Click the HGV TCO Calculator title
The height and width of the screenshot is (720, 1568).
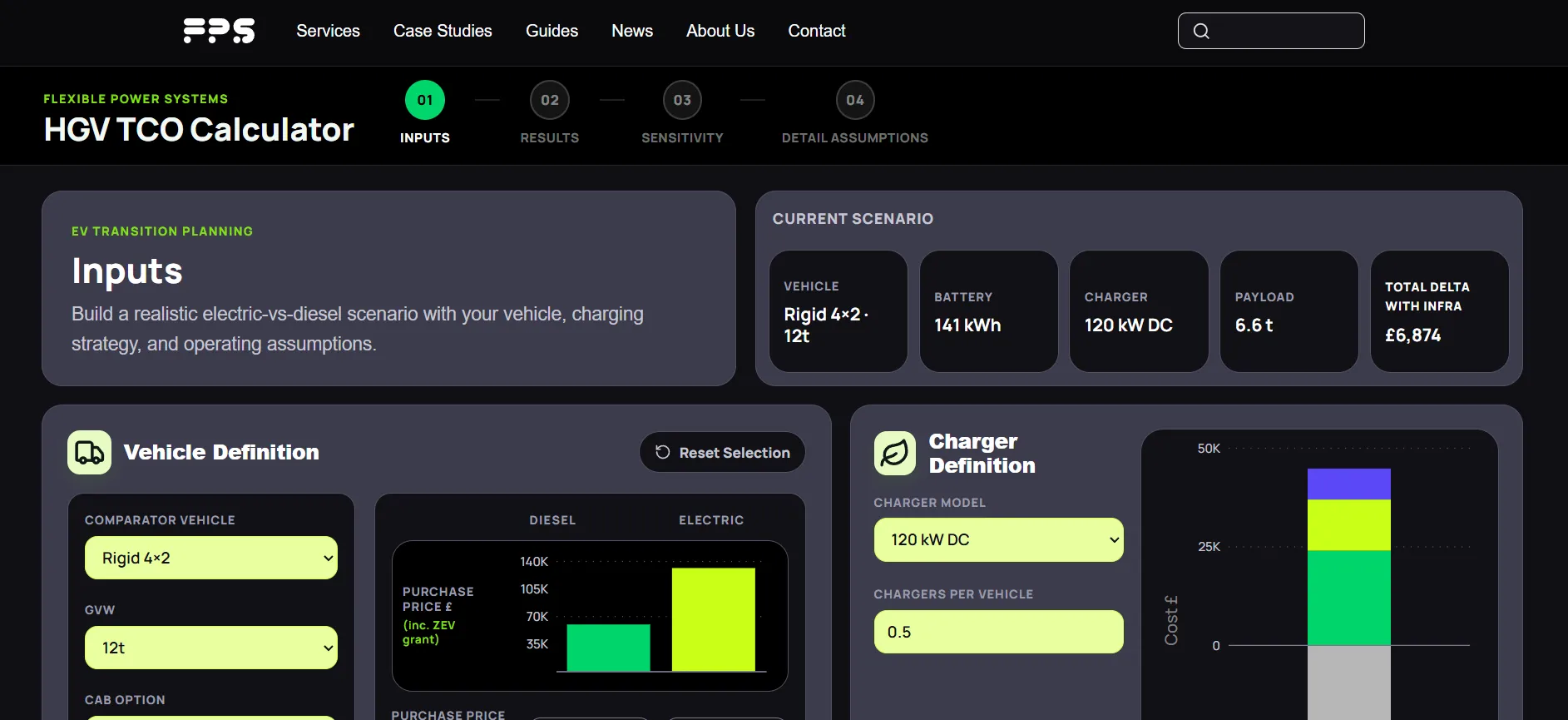pos(199,129)
